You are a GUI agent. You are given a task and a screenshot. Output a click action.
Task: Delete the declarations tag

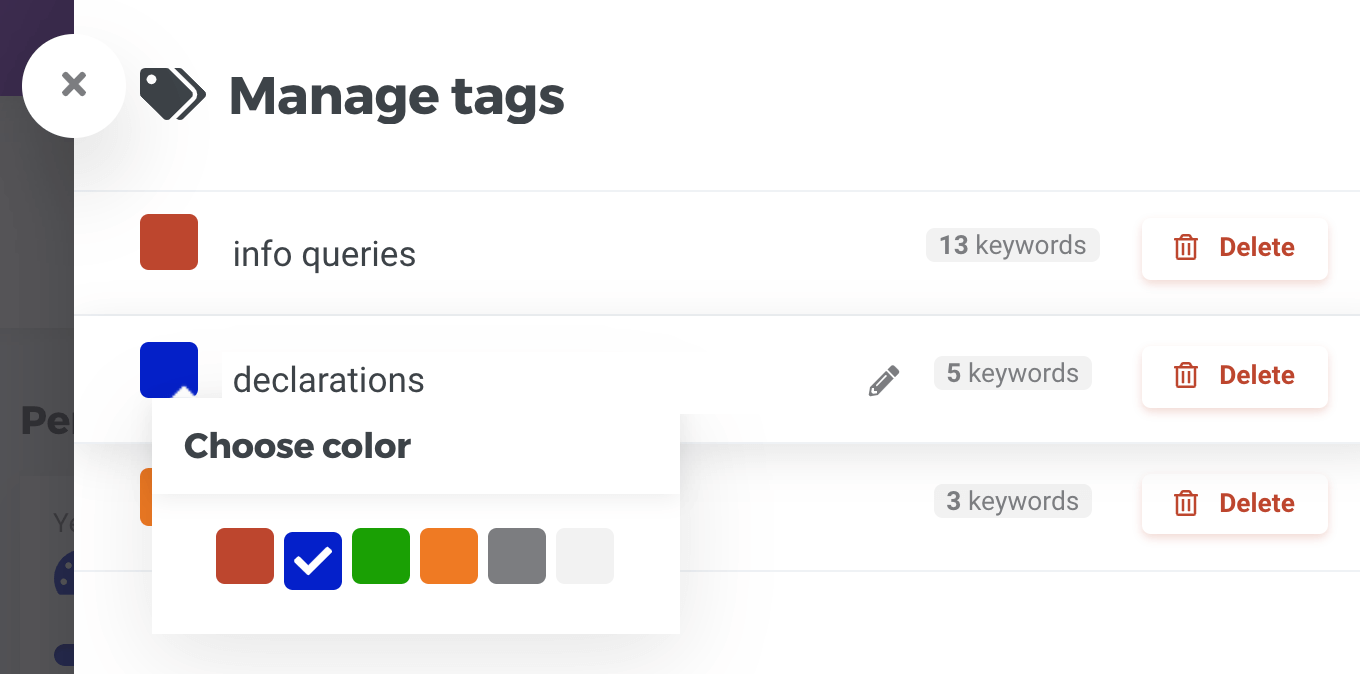tap(1235, 375)
